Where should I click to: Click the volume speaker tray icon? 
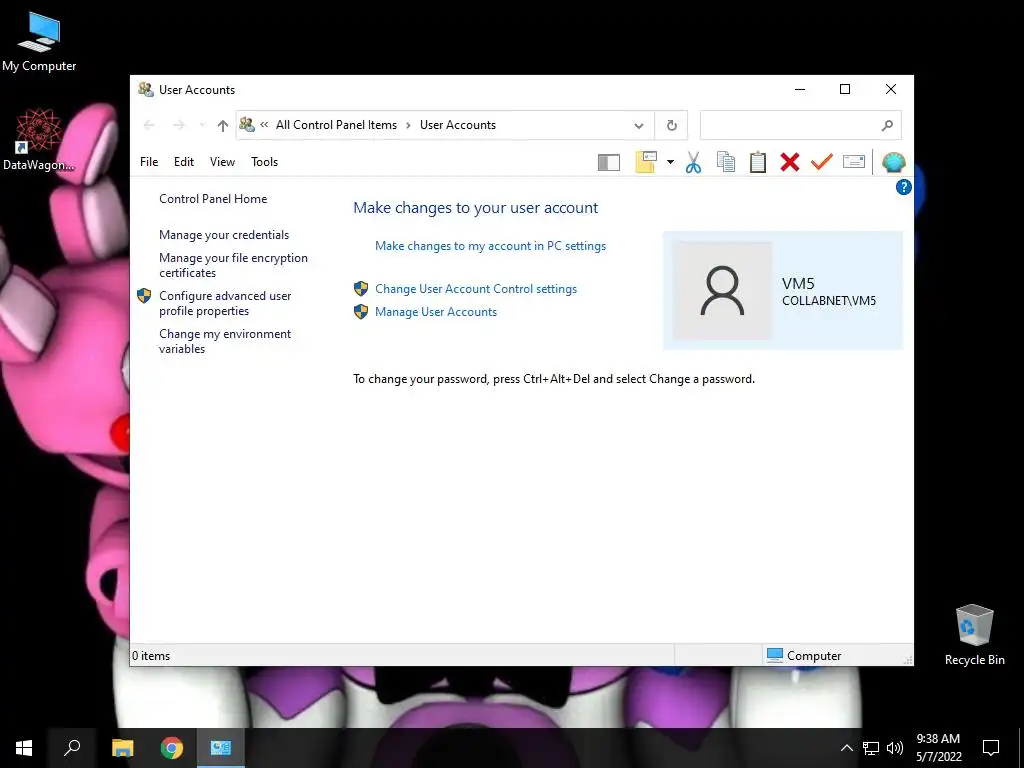(895, 748)
